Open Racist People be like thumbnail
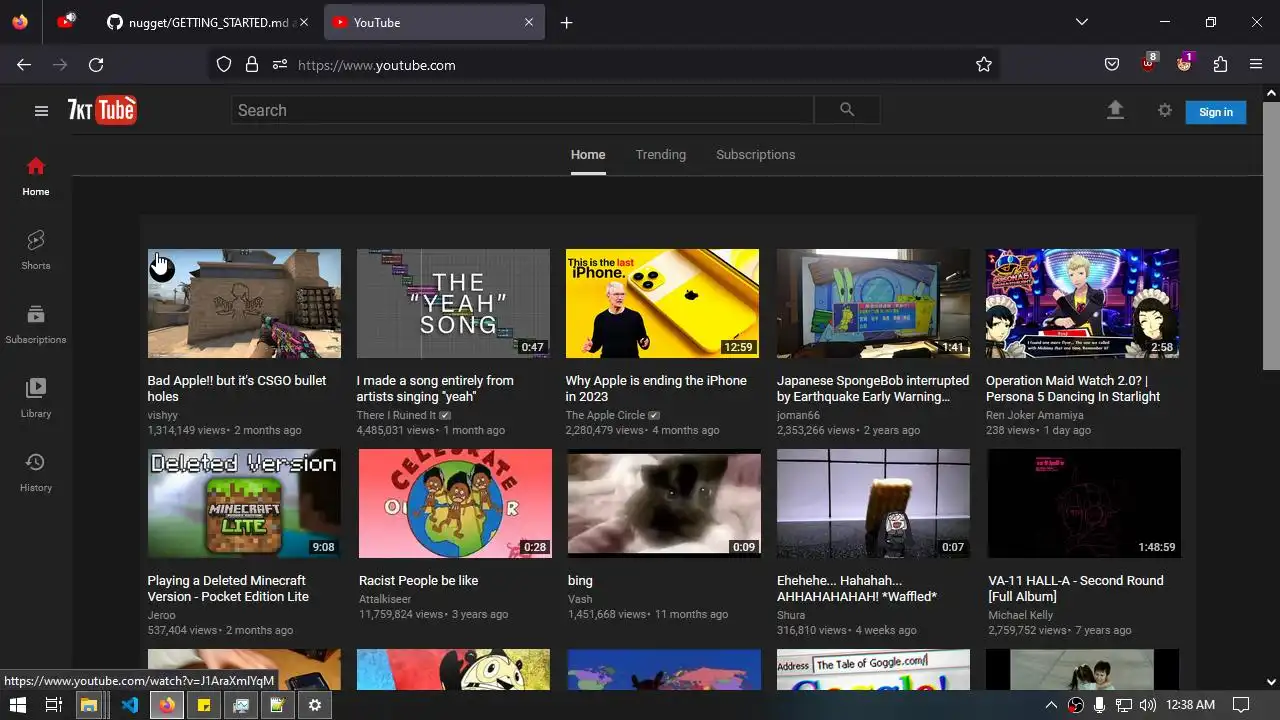The image size is (1280, 720). pos(455,503)
